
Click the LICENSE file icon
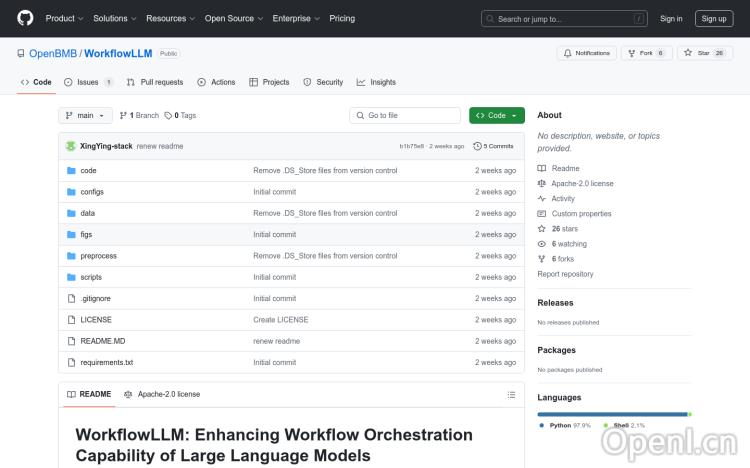[x=71, y=320]
